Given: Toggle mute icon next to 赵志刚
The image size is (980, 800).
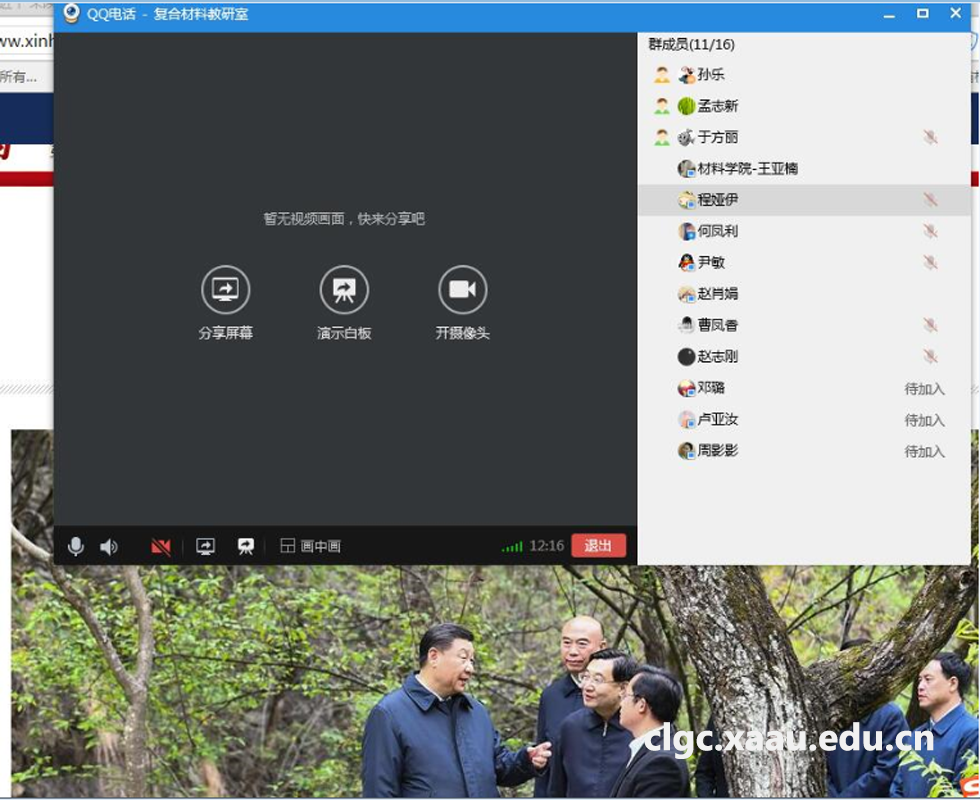Looking at the screenshot, I should point(930,357).
